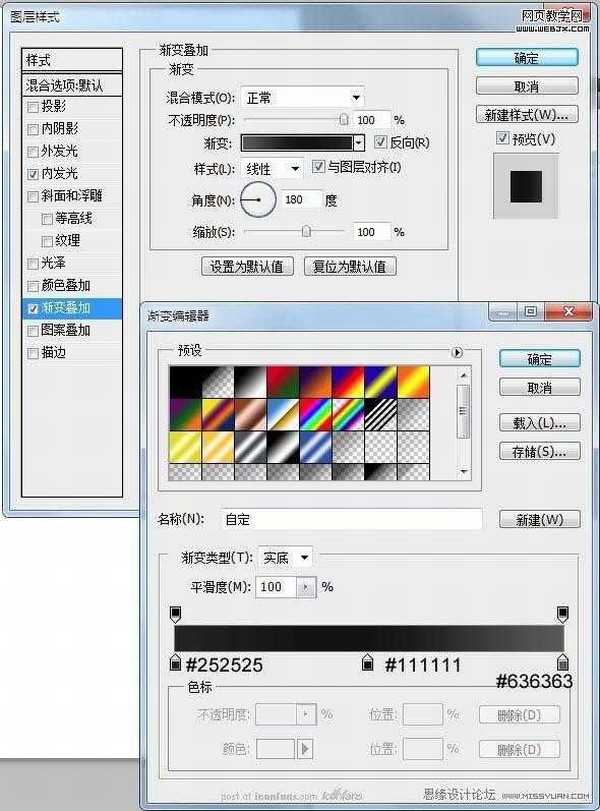Click the angle dial control
The height and width of the screenshot is (811, 600).
pos(258,200)
